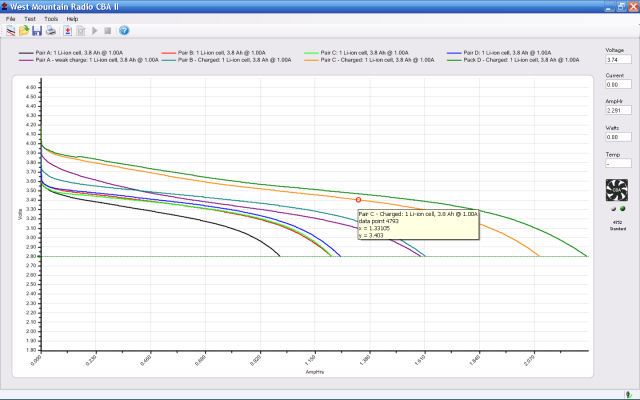
Task: Click legend text 'Pair C - Charged'
Action: 342,60
